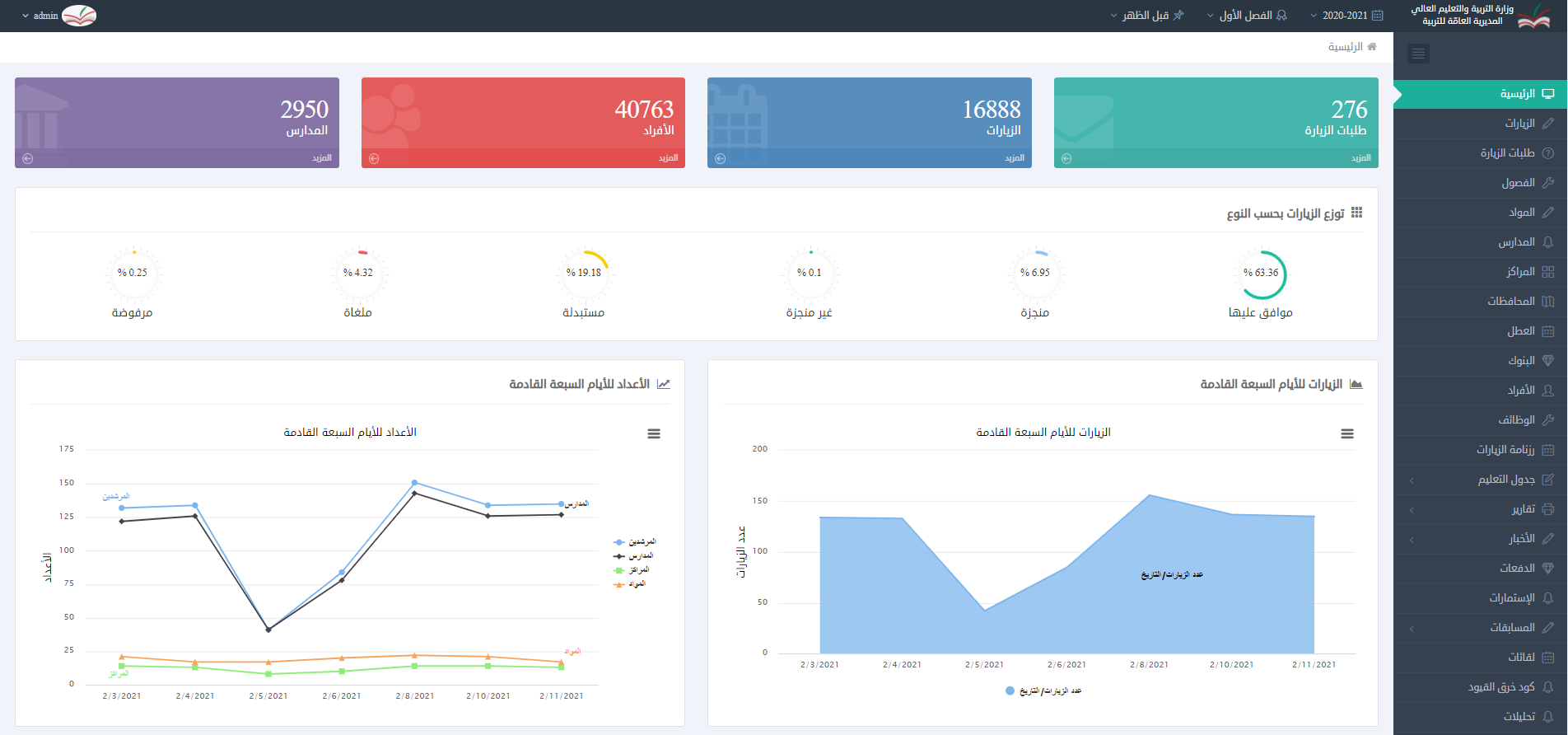Viewport: 1568px width, 735px height.
Task: Click المزيد link on the 40763 individuals card
Action: click(669, 158)
